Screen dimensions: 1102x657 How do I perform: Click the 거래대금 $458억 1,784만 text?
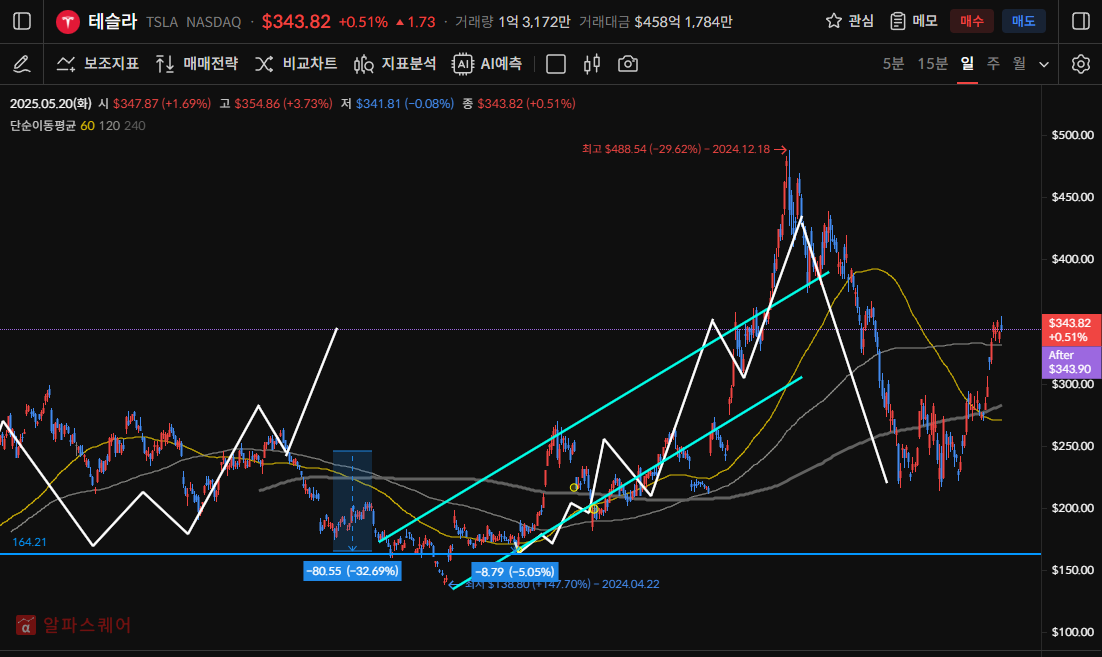[656, 22]
